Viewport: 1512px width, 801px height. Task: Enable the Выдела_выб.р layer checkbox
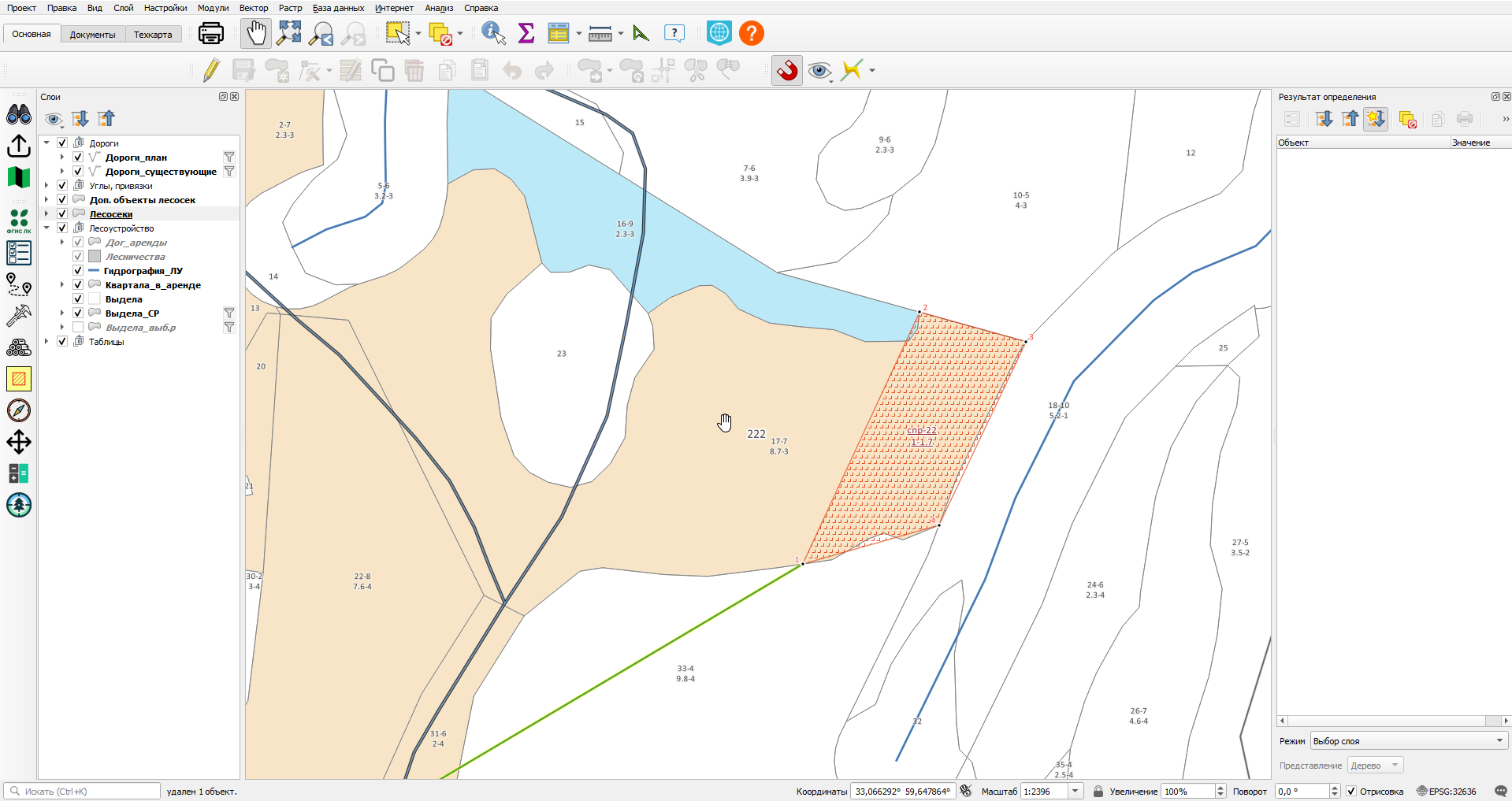coord(78,327)
